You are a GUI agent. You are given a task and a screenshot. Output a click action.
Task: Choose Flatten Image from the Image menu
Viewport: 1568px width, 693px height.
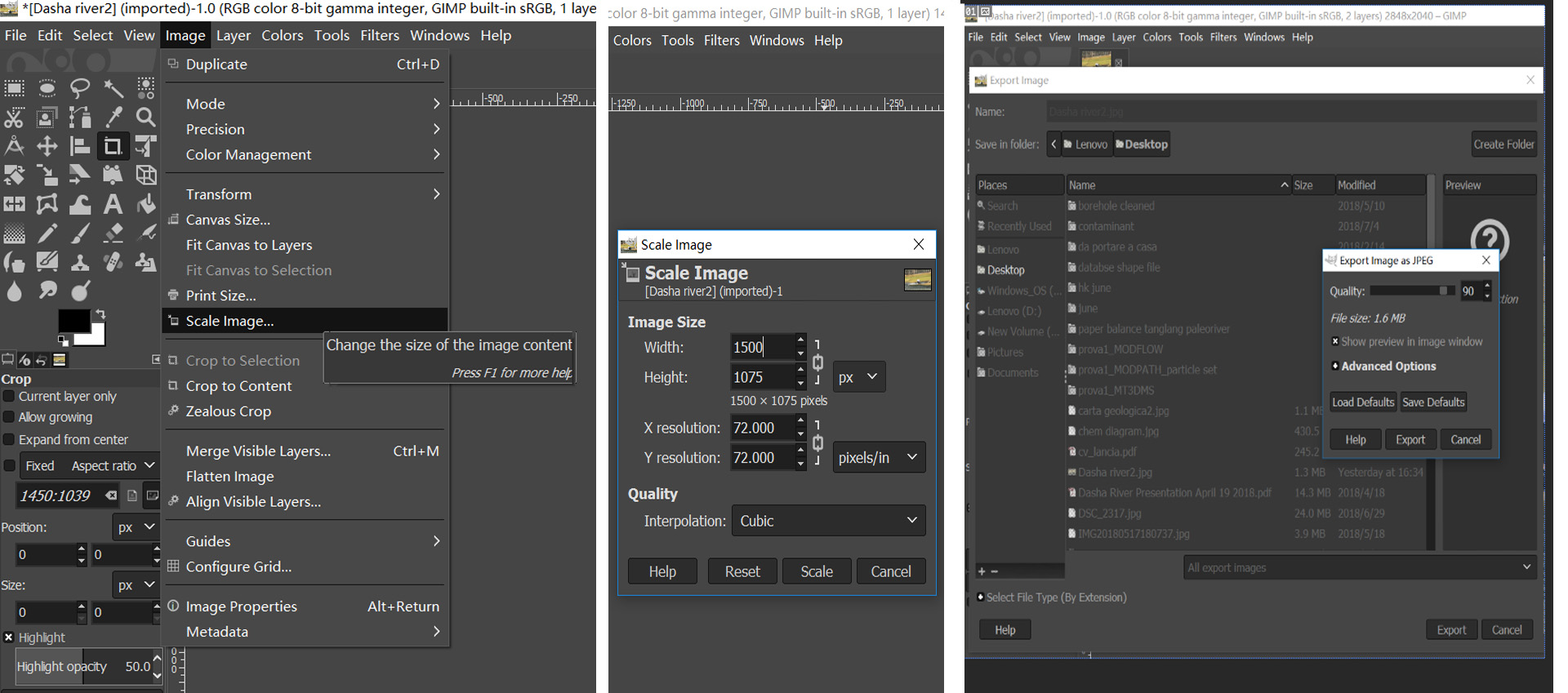(229, 477)
